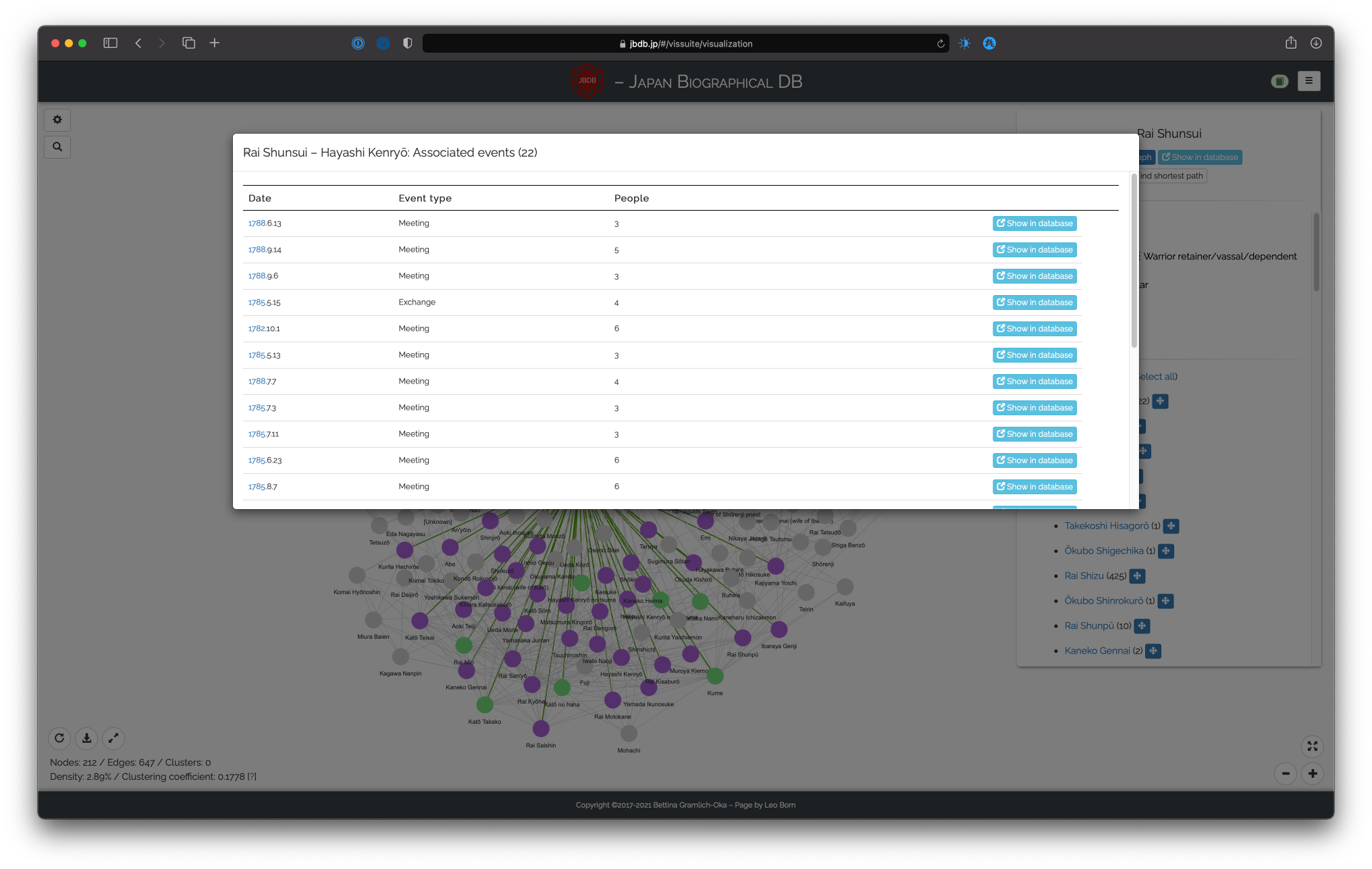Open the Safari share menu
Image resolution: width=1372 pixels, height=869 pixels.
point(1290,43)
